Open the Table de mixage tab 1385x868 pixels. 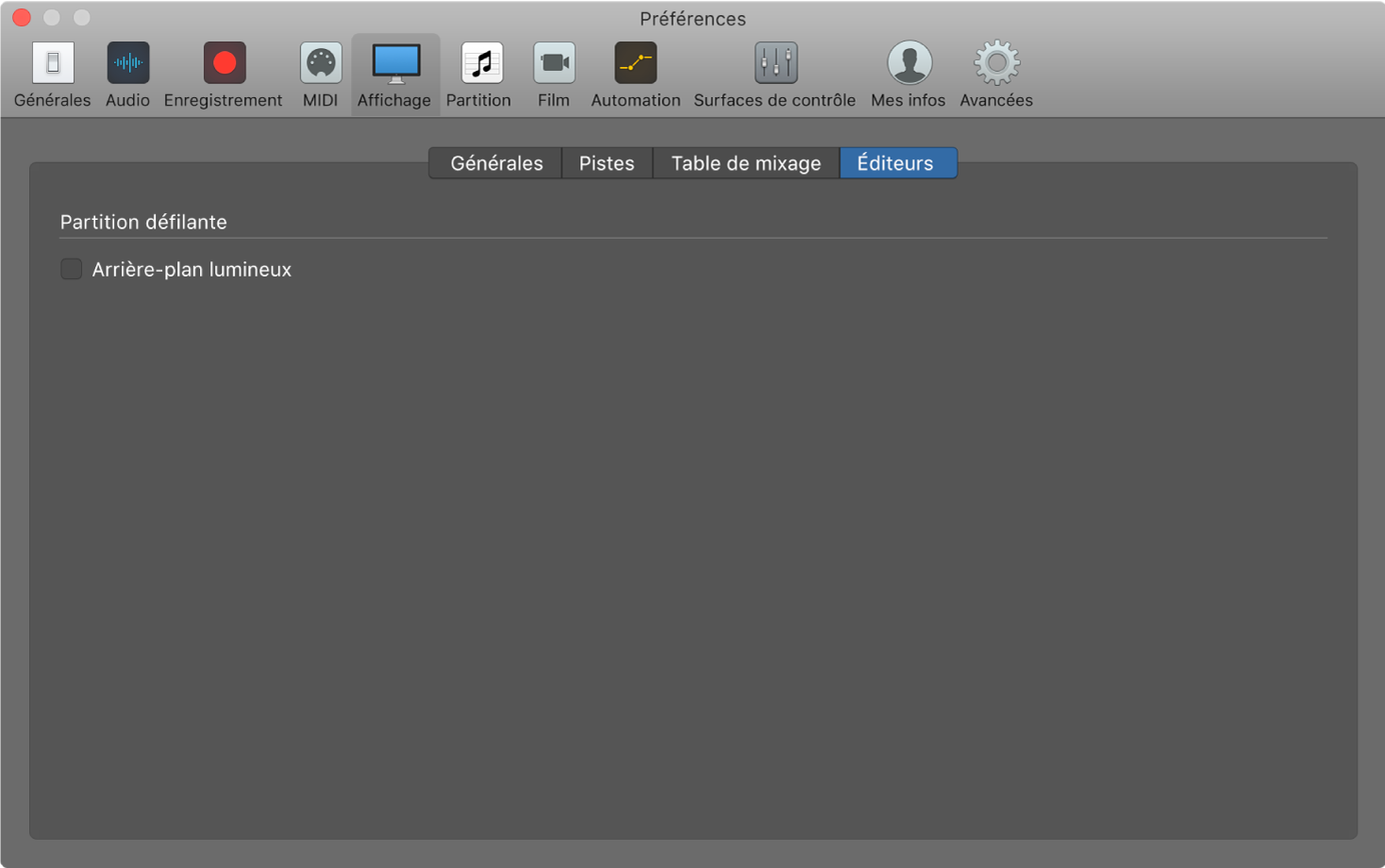pos(745,163)
